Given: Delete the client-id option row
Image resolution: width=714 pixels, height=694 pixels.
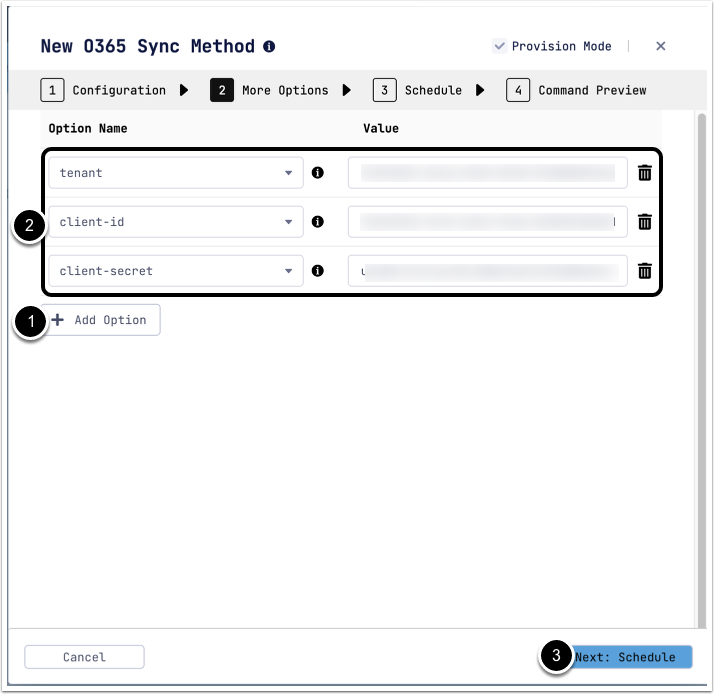Looking at the screenshot, I should pyautogui.click(x=644, y=222).
